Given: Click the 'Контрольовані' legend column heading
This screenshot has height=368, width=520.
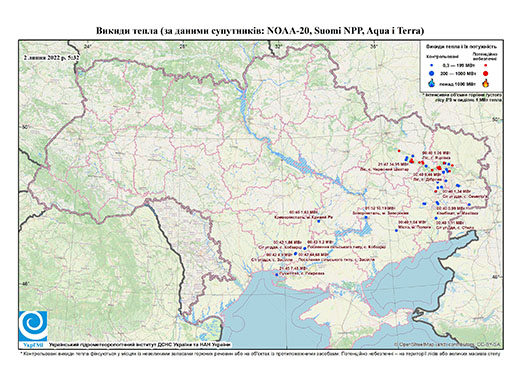Looking at the screenshot, I should [443, 57].
